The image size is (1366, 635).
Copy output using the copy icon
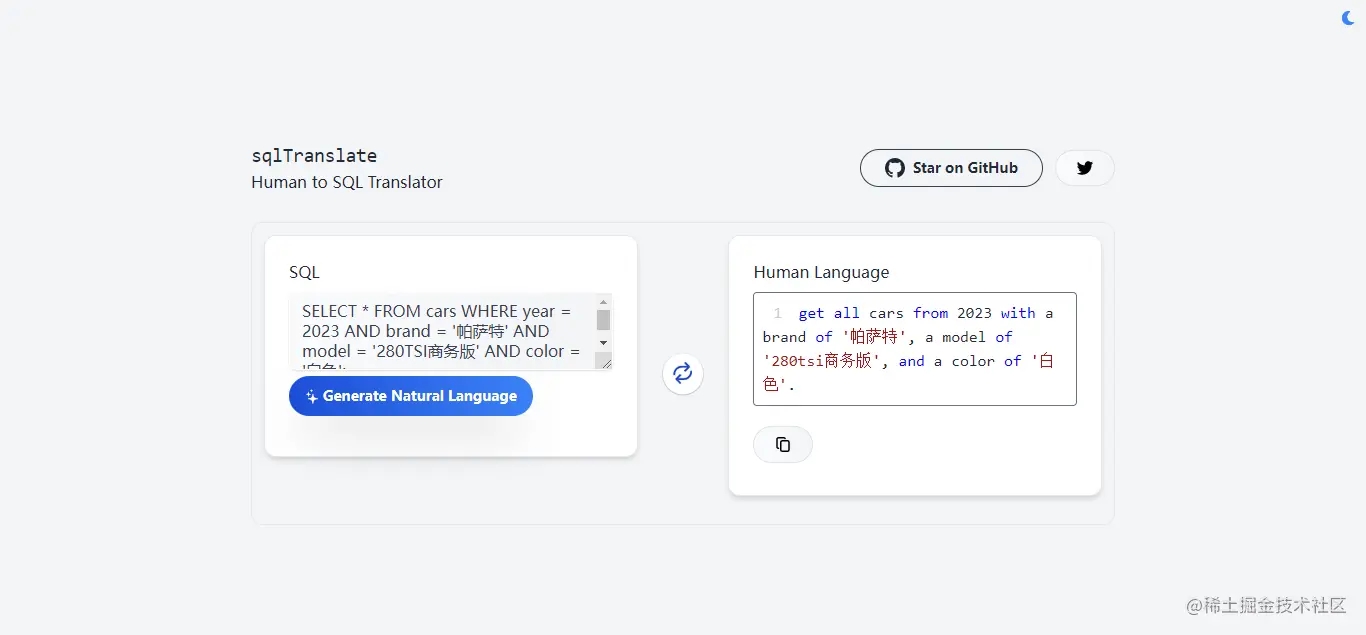coord(783,444)
